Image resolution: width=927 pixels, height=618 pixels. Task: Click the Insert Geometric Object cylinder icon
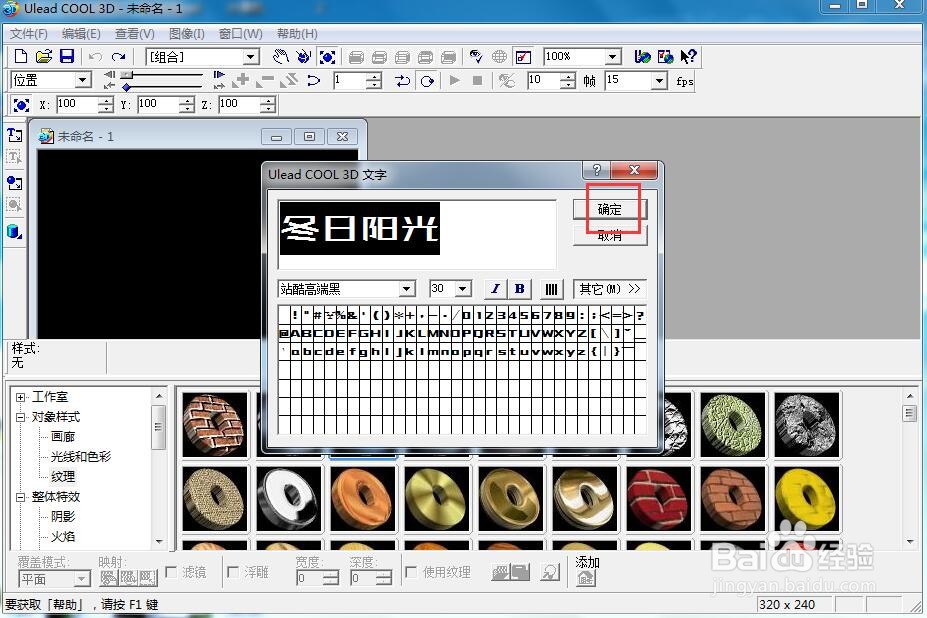pos(15,231)
